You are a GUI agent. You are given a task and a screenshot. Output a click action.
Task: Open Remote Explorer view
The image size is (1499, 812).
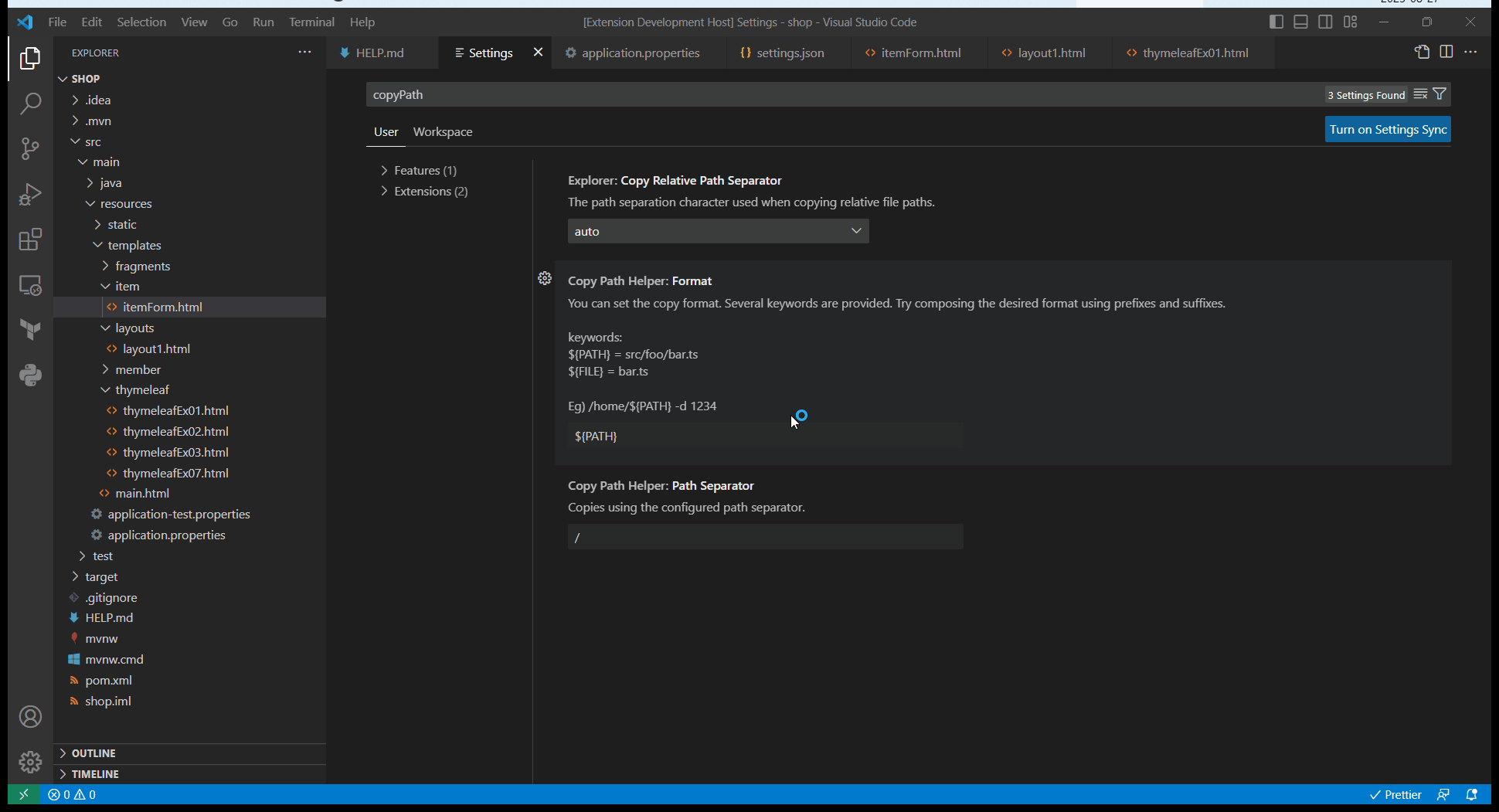(30, 285)
